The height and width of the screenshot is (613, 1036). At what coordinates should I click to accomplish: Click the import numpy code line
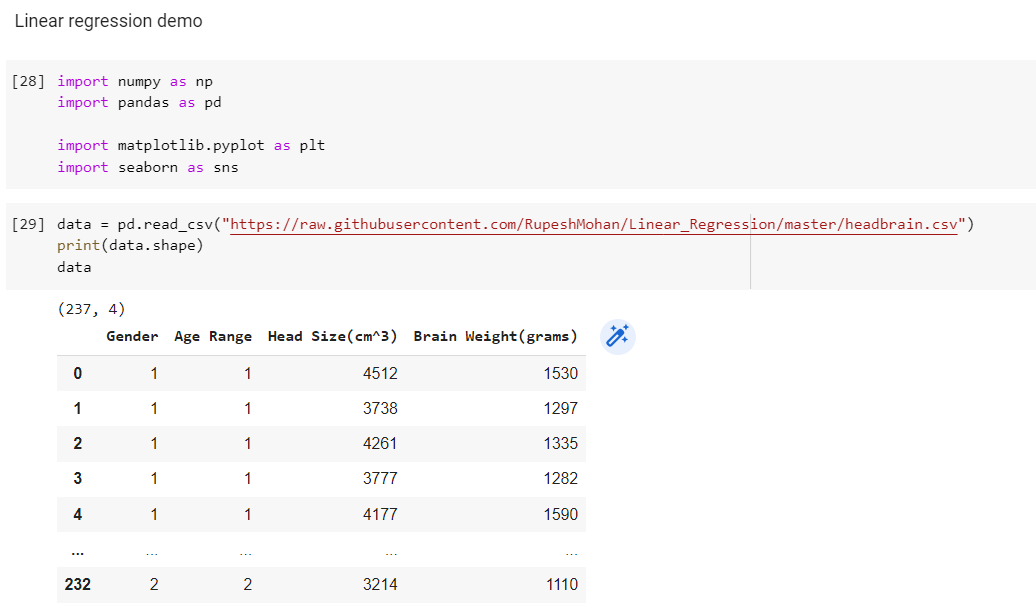pyautogui.click(x=137, y=81)
